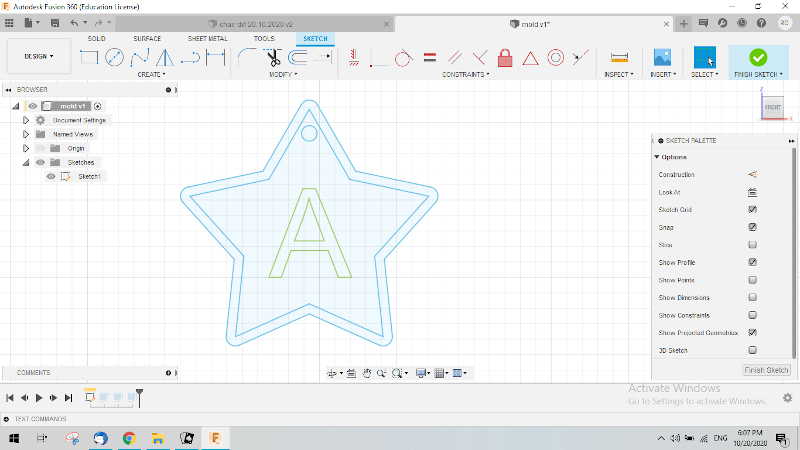Apply the Equal constraint
This screenshot has height=450, width=800.
click(x=430, y=58)
